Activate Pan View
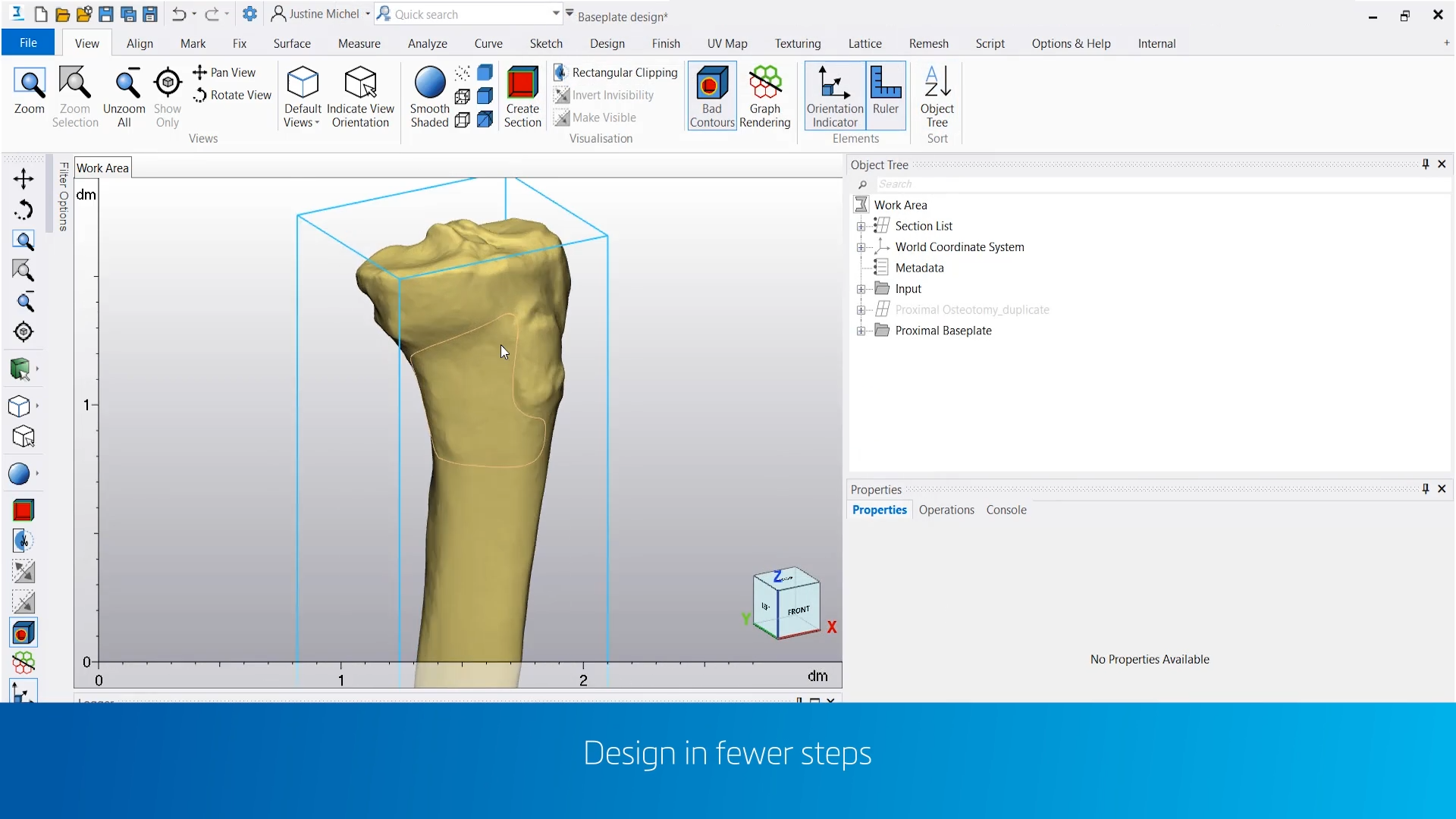1456x819 pixels. pos(224,72)
